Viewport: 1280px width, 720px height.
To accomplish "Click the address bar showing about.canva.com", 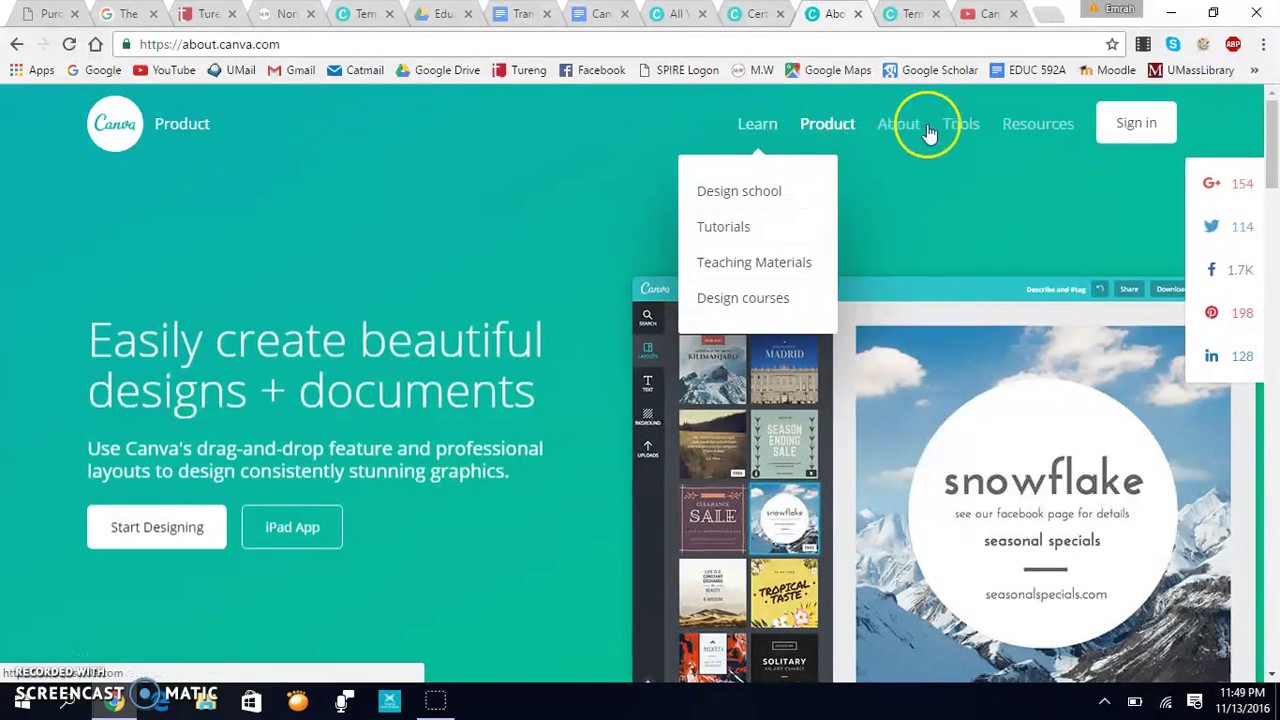I will pyautogui.click(x=610, y=44).
